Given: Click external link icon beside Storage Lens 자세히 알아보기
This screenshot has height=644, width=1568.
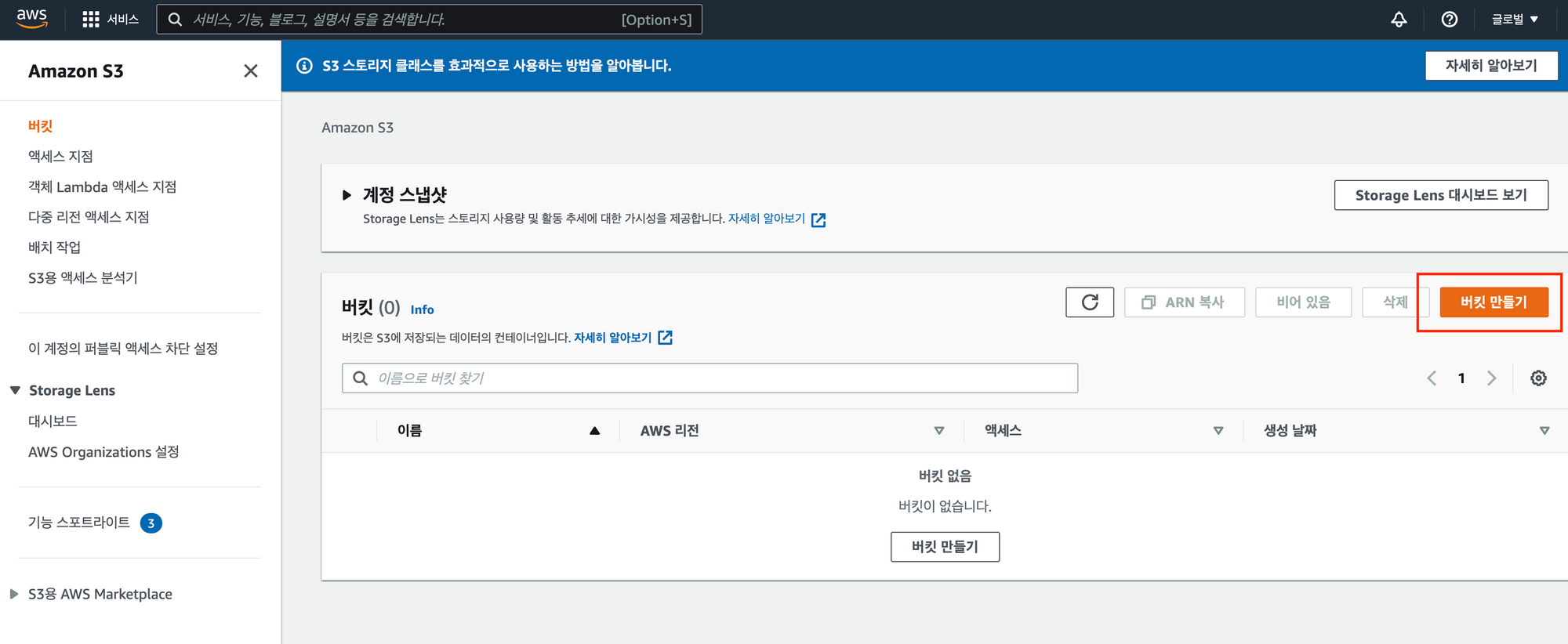Looking at the screenshot, I should tap(818, 220).
